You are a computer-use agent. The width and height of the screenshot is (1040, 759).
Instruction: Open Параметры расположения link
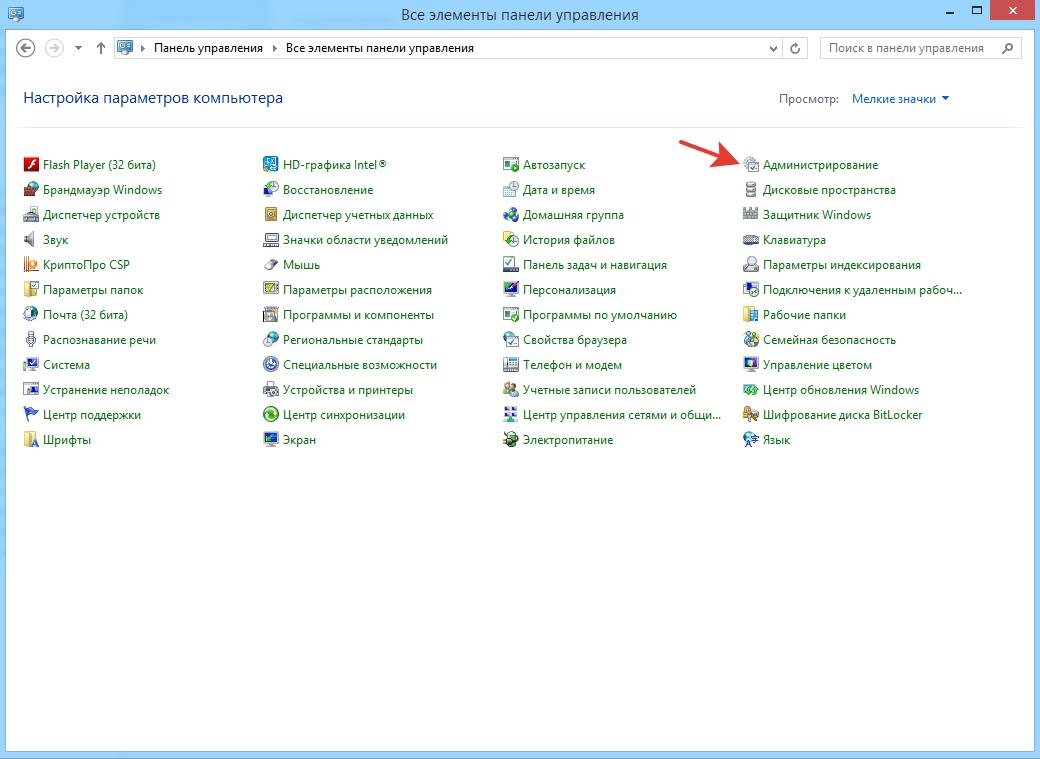pyautogui.click(x=358, y=291)
